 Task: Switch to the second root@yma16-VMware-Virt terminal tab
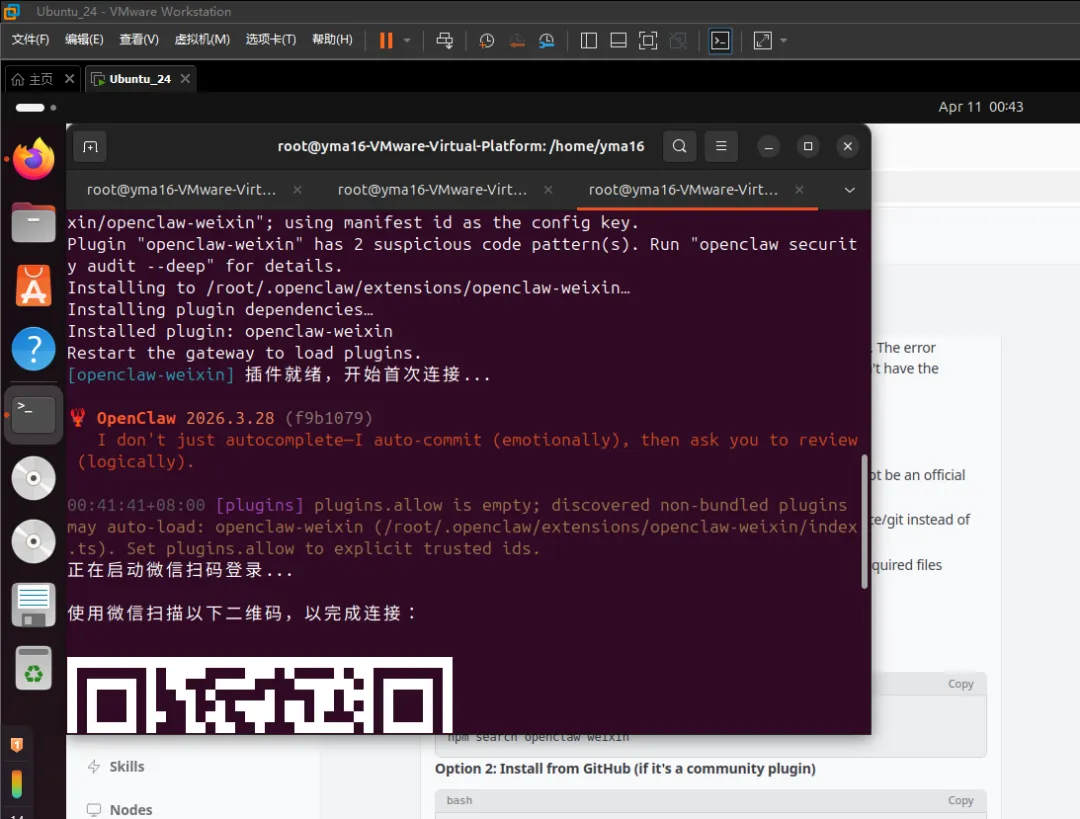point(432,190)
